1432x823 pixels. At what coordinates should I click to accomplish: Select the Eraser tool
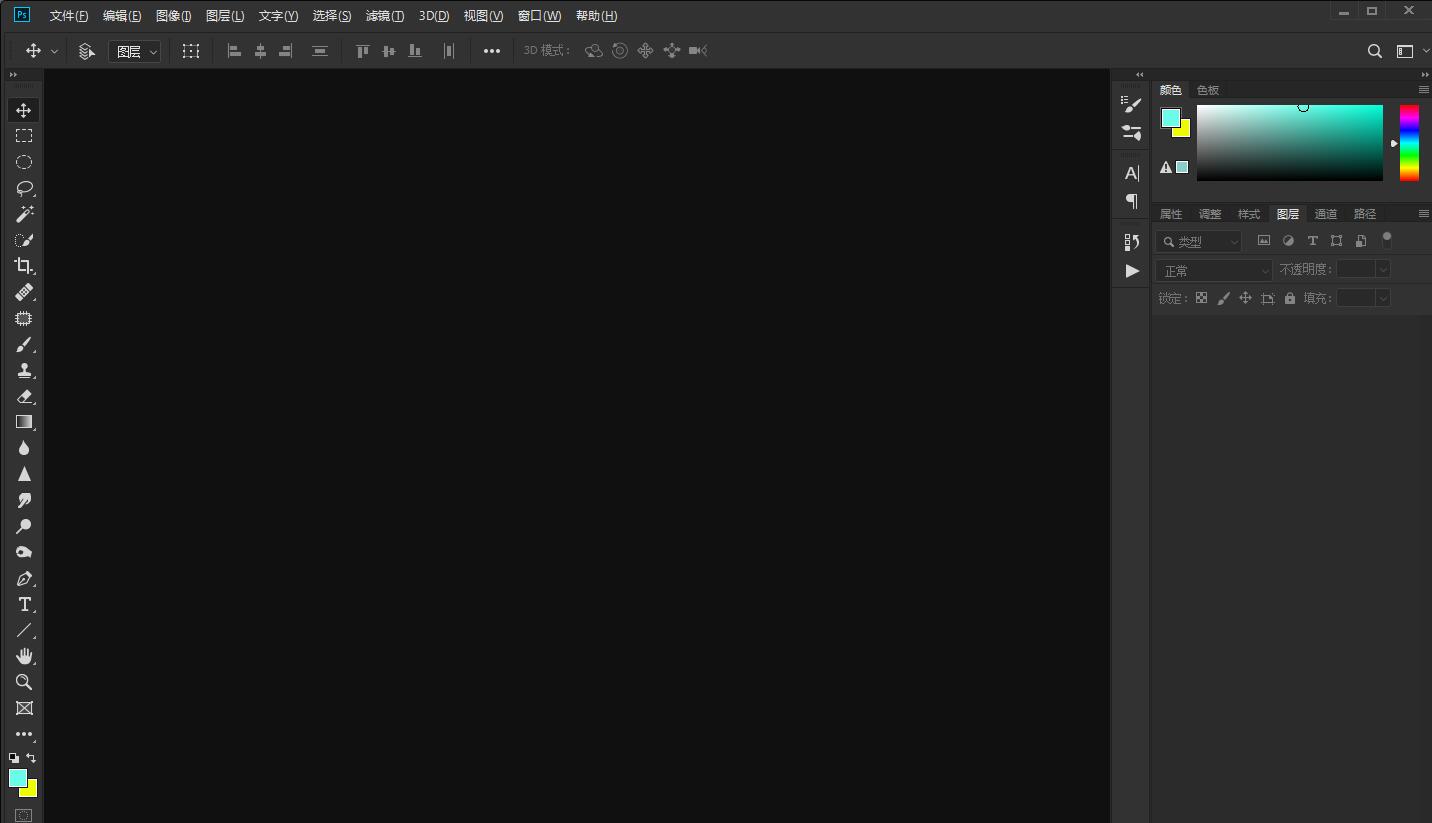pyautogui.click(x=24, y=396)
